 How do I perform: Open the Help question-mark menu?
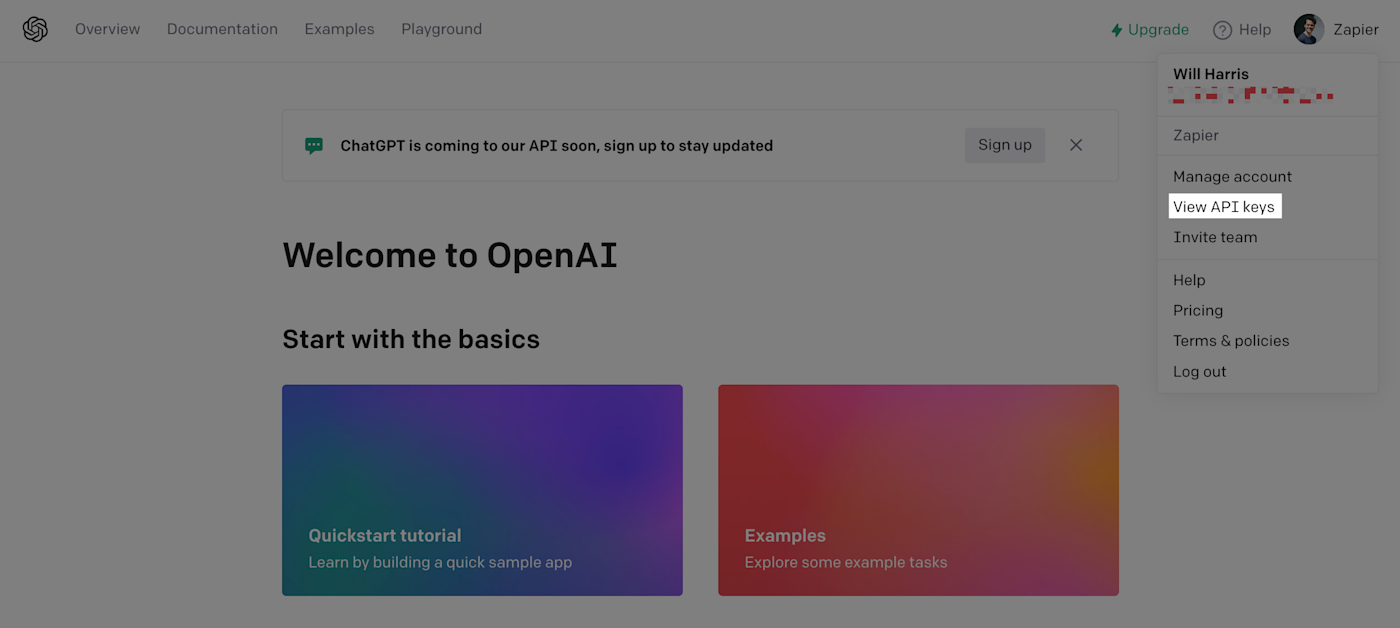tap(1242, 30)
